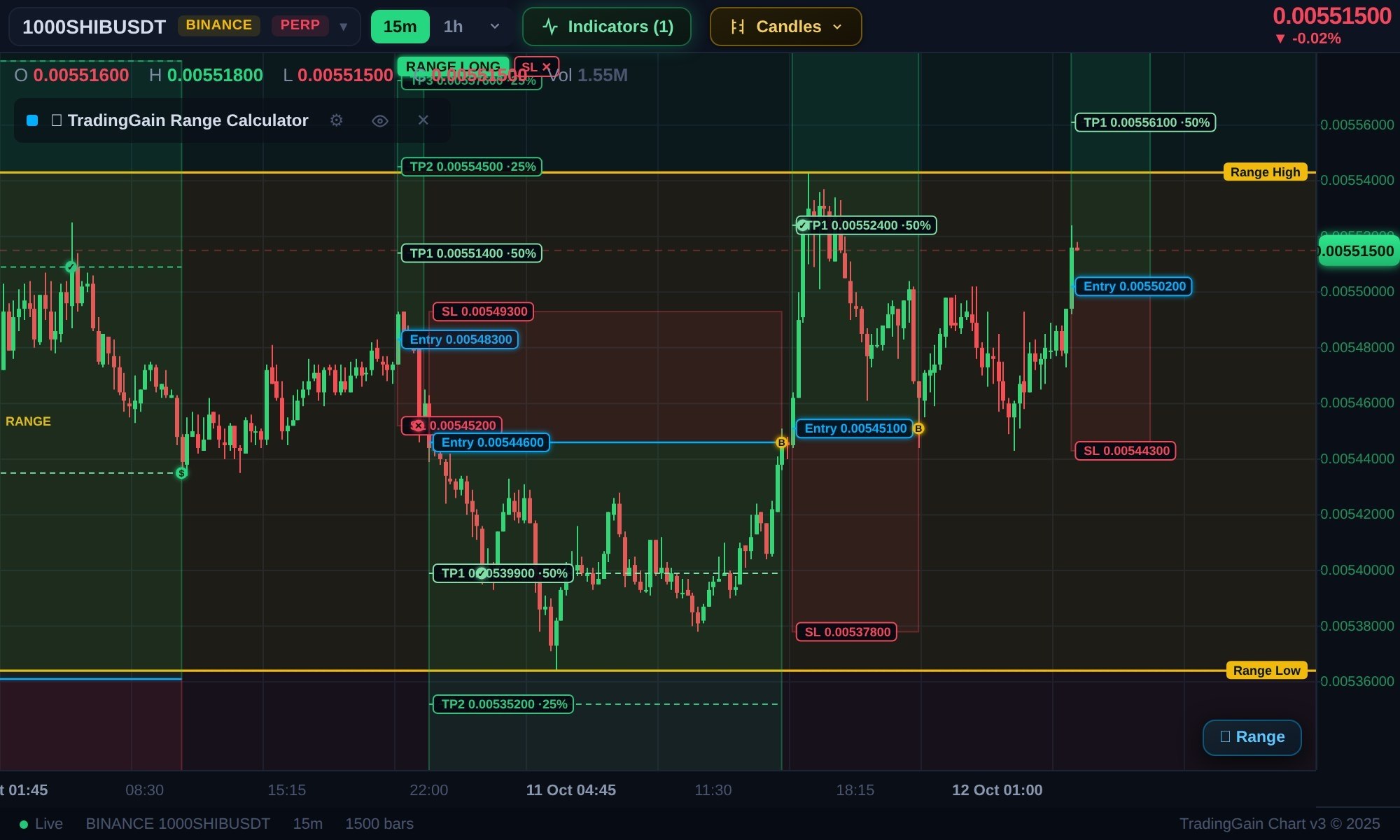Click the Range button on the chart
This screenshot has width=1400, height=840.
[1252, 737]
